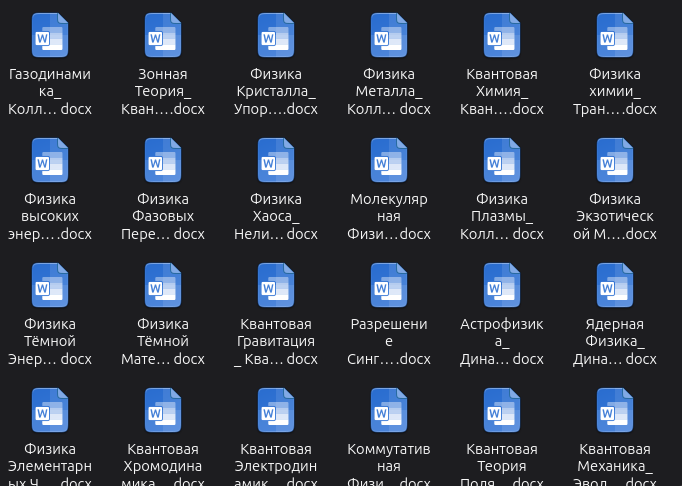The height and width of the screenshot is (486, 682).
Task: Click the label 'Физика Металла_ Колл… docx'
Action: (x=389, y=91)
